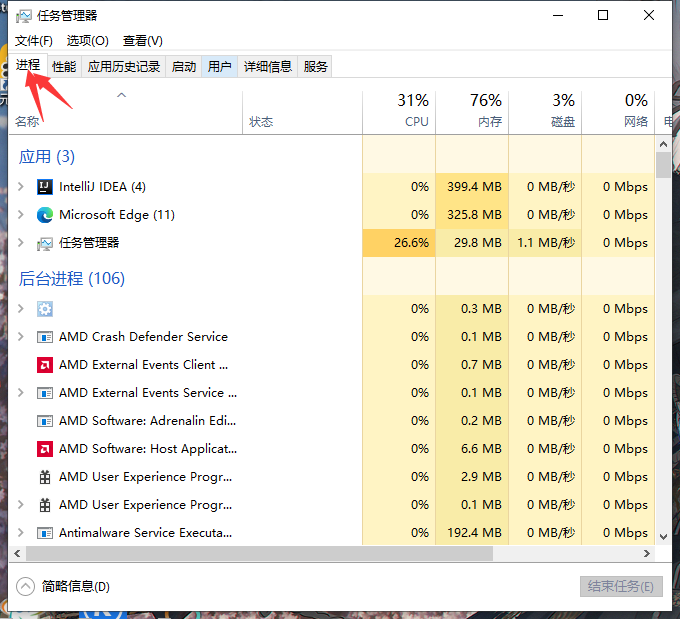
Task: Select AMD Software: Host Applicat... row name
Action: [148, 449]
